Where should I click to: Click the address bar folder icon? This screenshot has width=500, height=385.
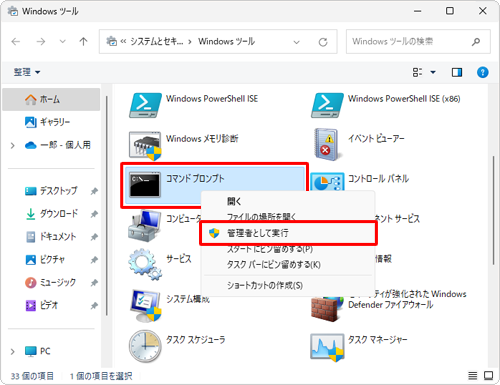111,41
